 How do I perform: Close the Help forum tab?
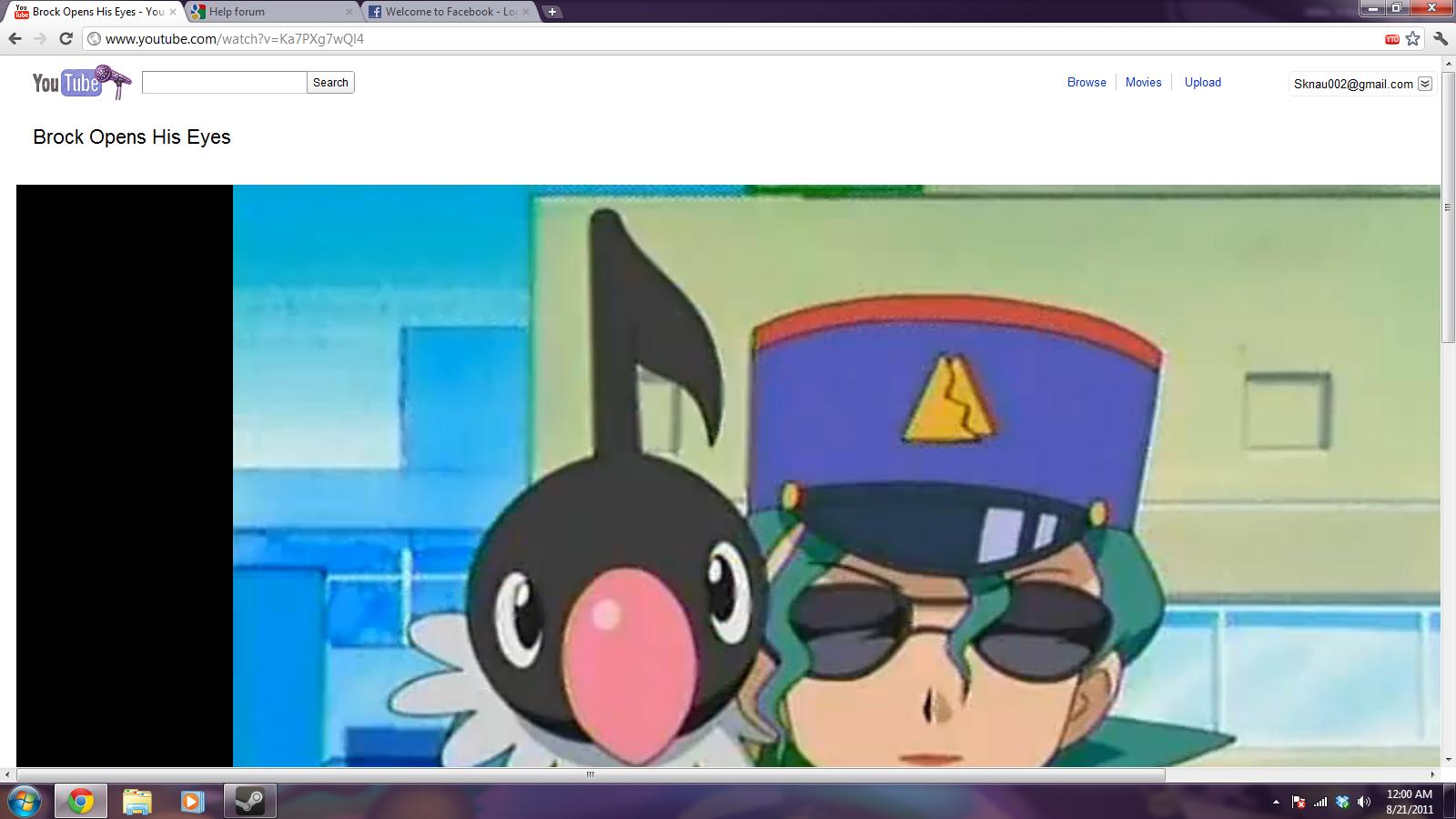pos(349,12)
